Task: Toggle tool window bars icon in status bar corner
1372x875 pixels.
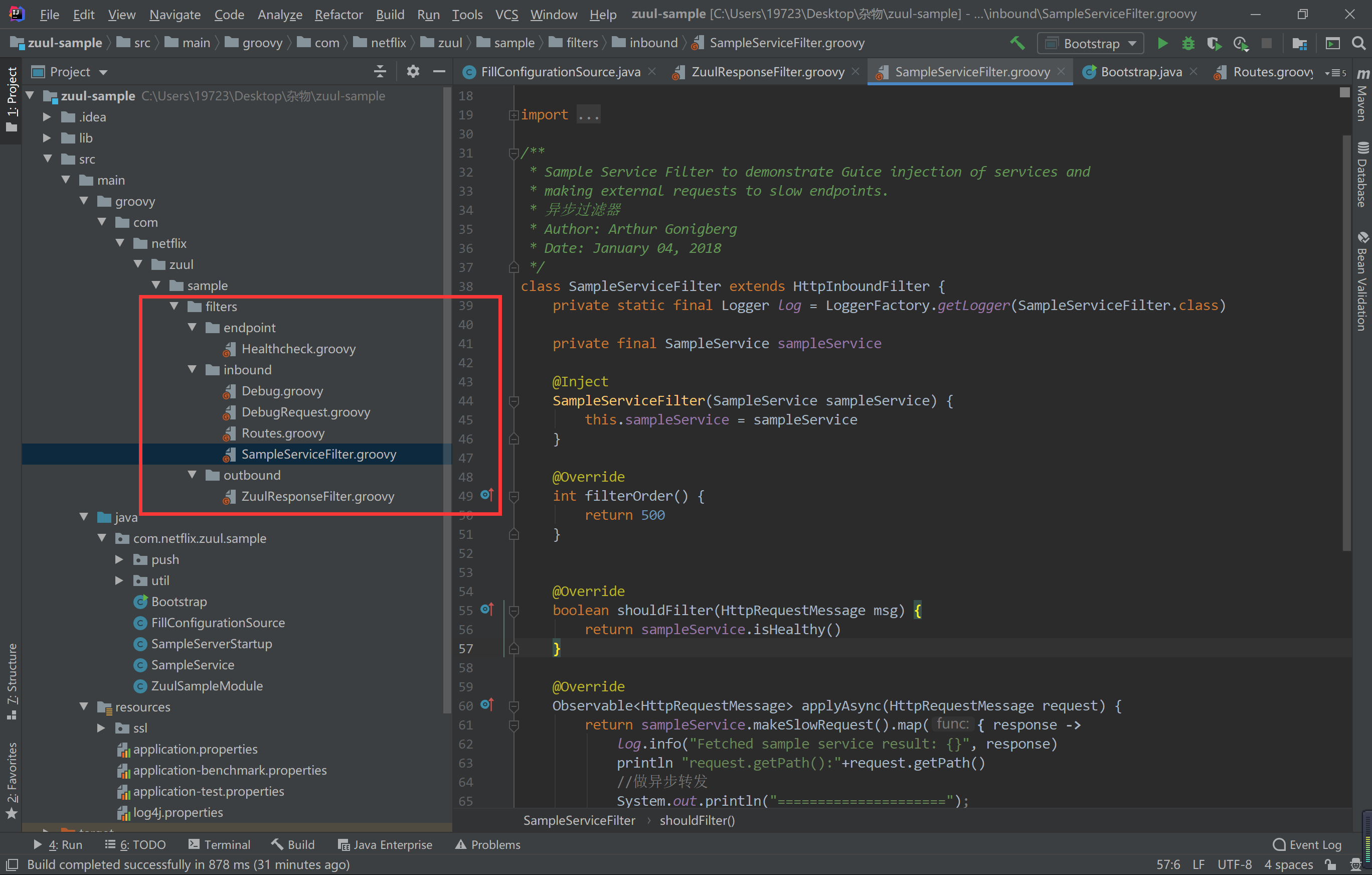Action: pyautogui.click(x=12, y=864)
